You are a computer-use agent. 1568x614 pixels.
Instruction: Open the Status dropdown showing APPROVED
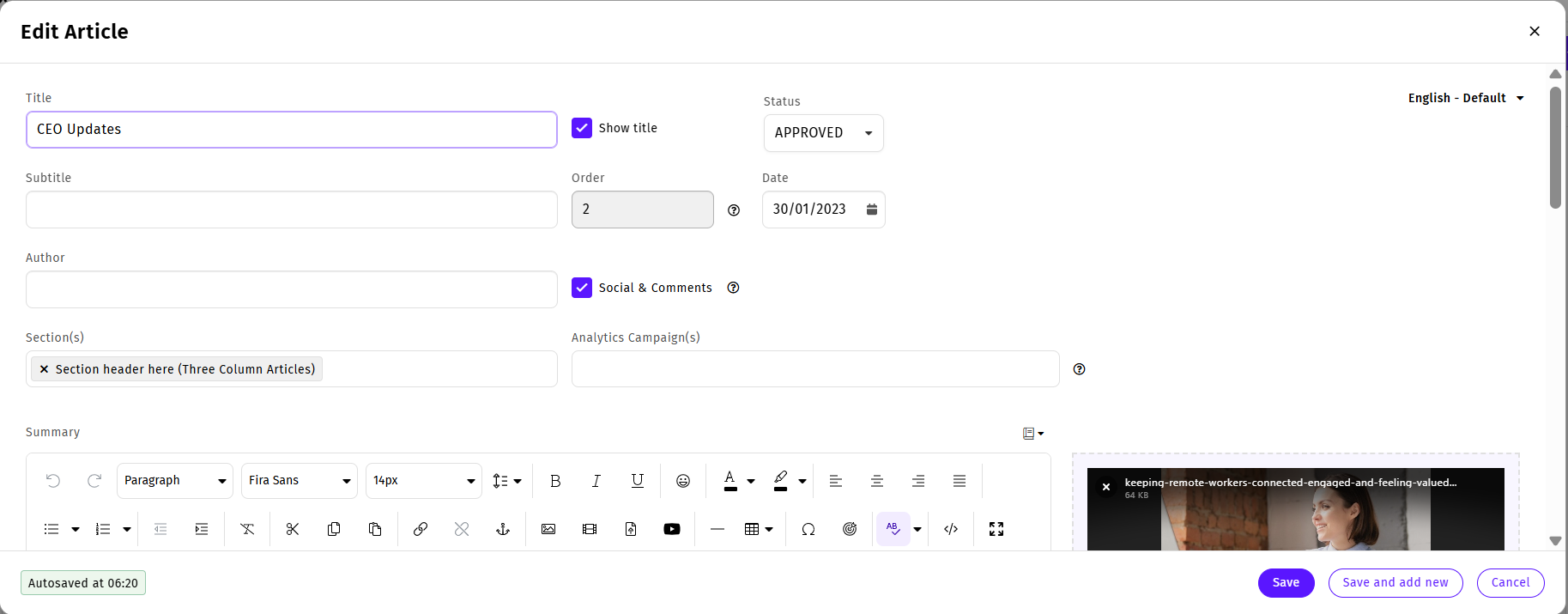coord(823,133)
